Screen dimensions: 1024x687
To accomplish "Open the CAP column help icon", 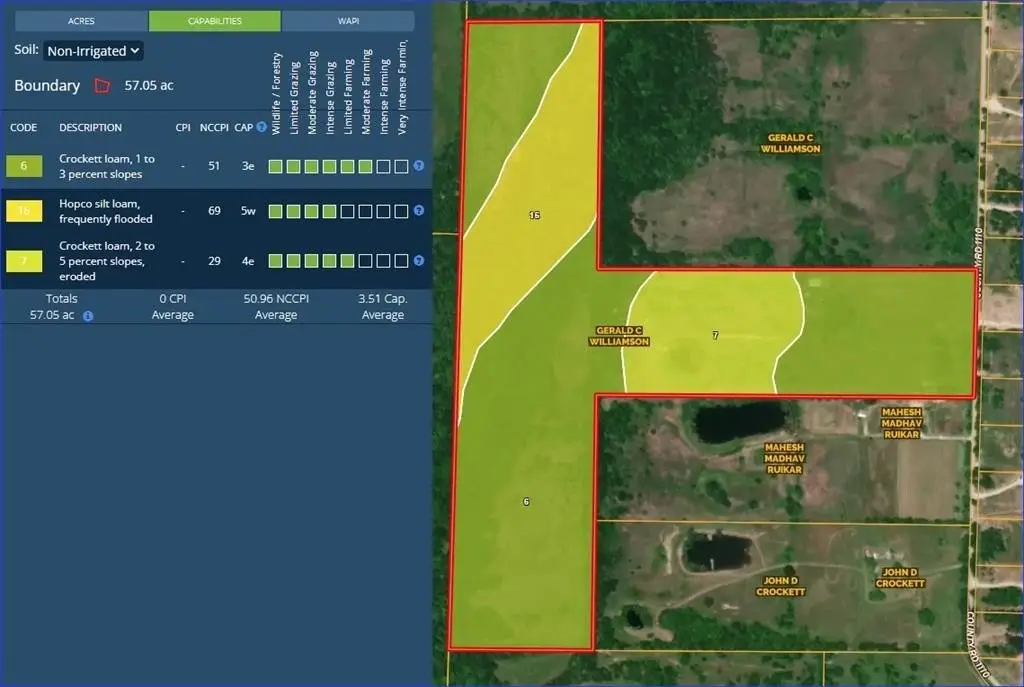I will click(261, 128).
